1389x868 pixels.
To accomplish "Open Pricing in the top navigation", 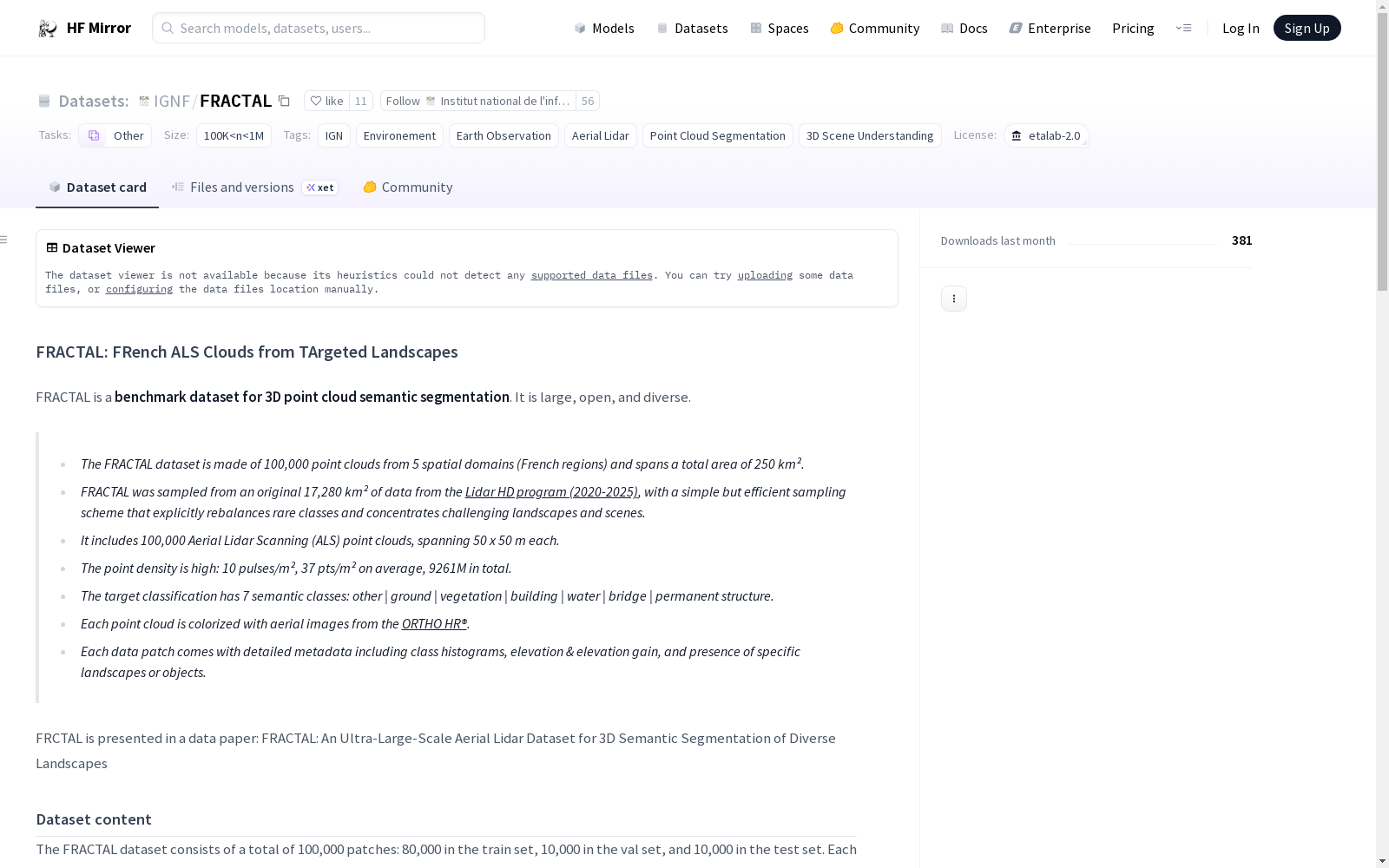I will (1133, 28).
